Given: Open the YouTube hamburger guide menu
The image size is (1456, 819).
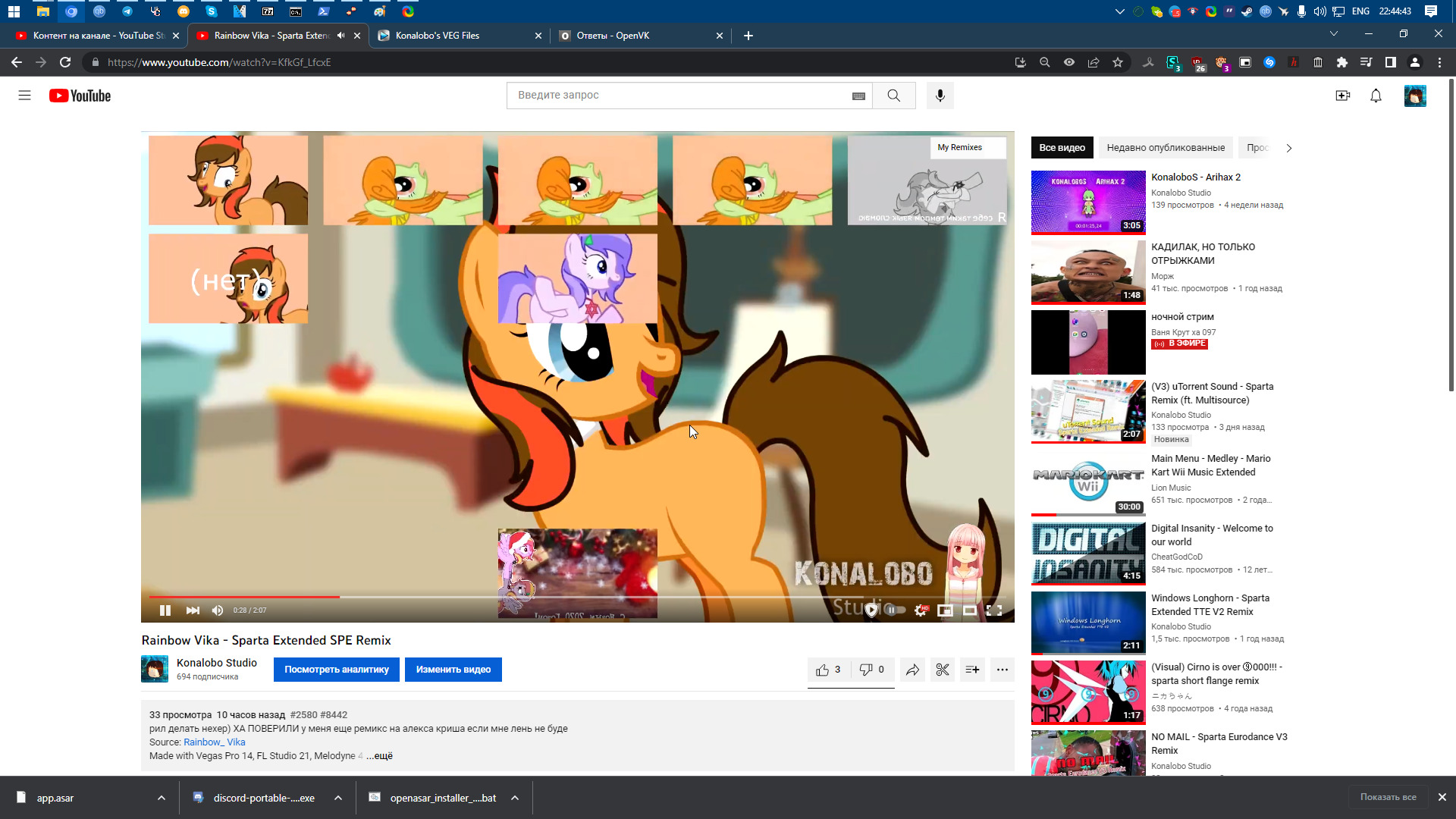Looking at the screenshot, I should (24, 96).
